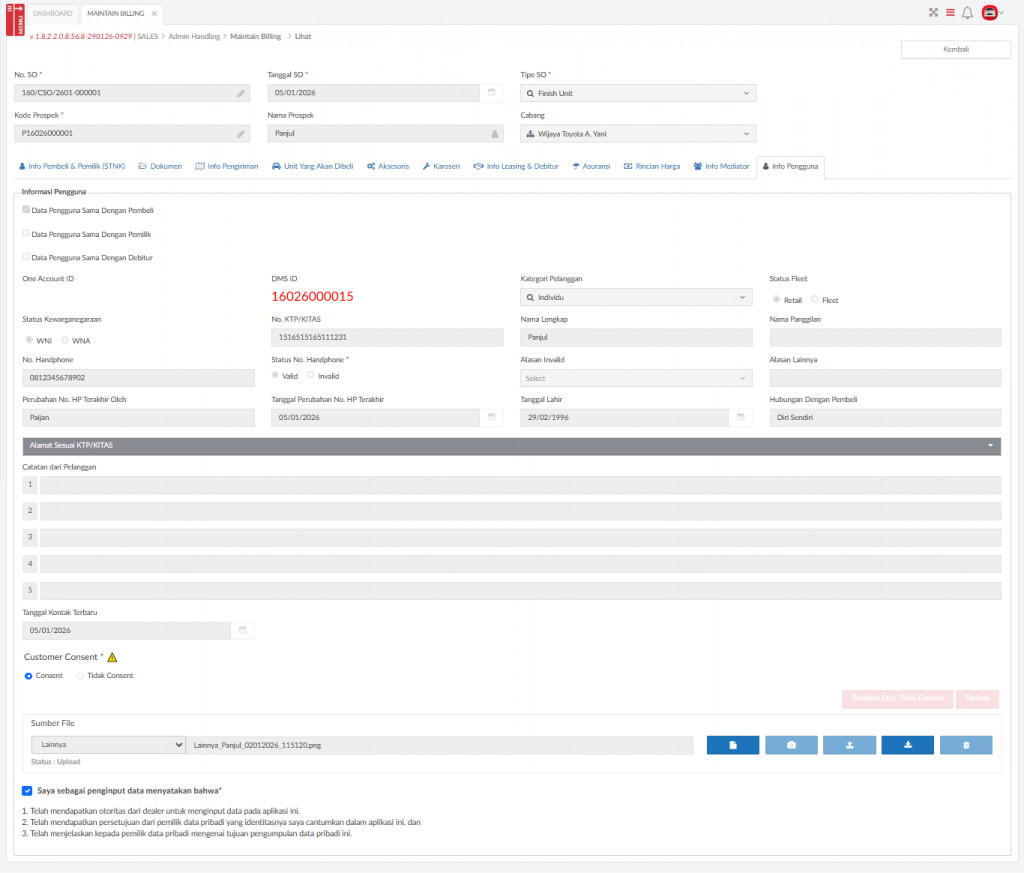Image resolution: width=1024 pixels, height=873 pixels.
Task: Toggle fullscreen with the expand arrows icon
Action: (934, 13)
